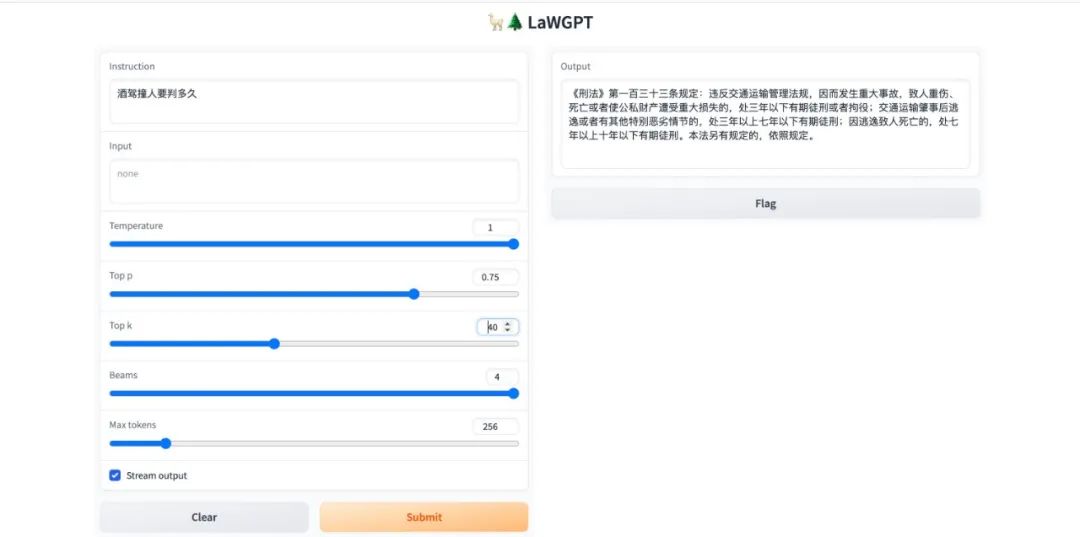Click the llama emoji icon in title
The image size is (1080, 537).
click(x=495, y=23)
